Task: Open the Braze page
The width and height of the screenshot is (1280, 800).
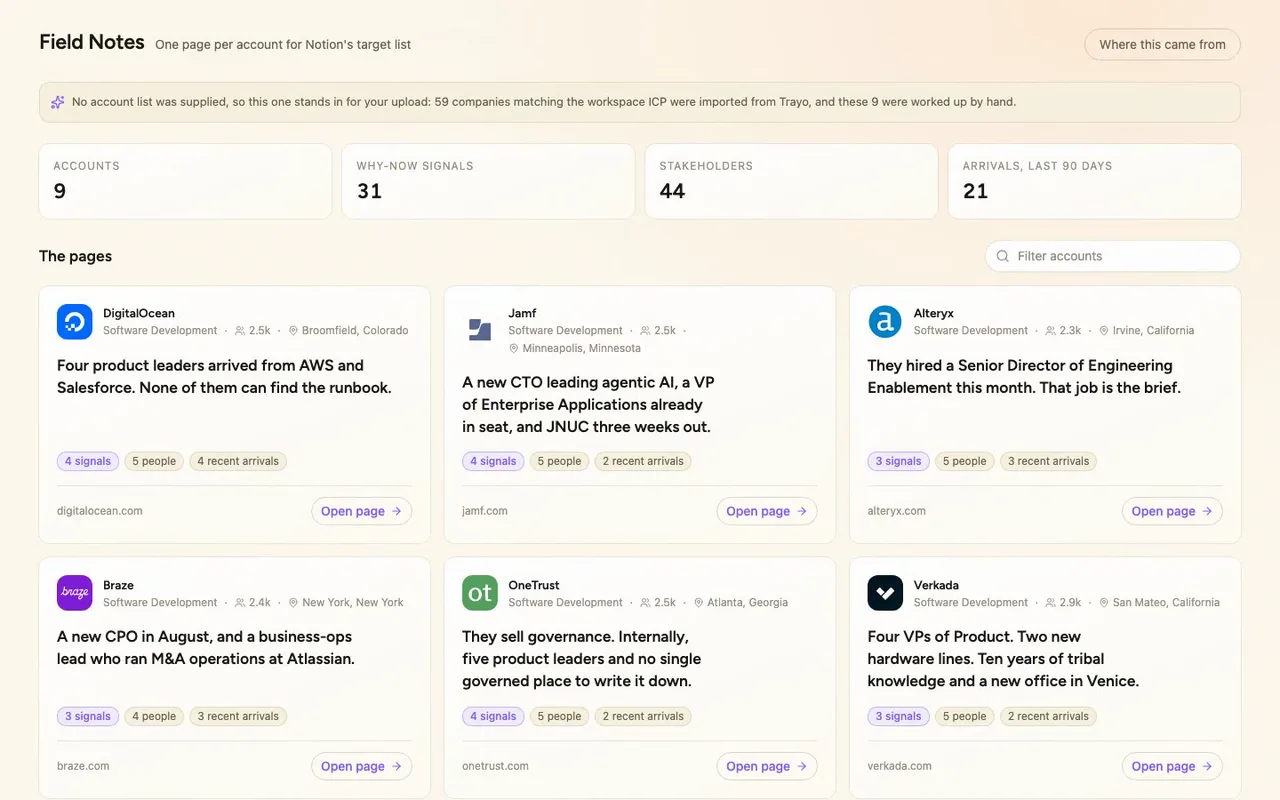Action: click(361, 766)
